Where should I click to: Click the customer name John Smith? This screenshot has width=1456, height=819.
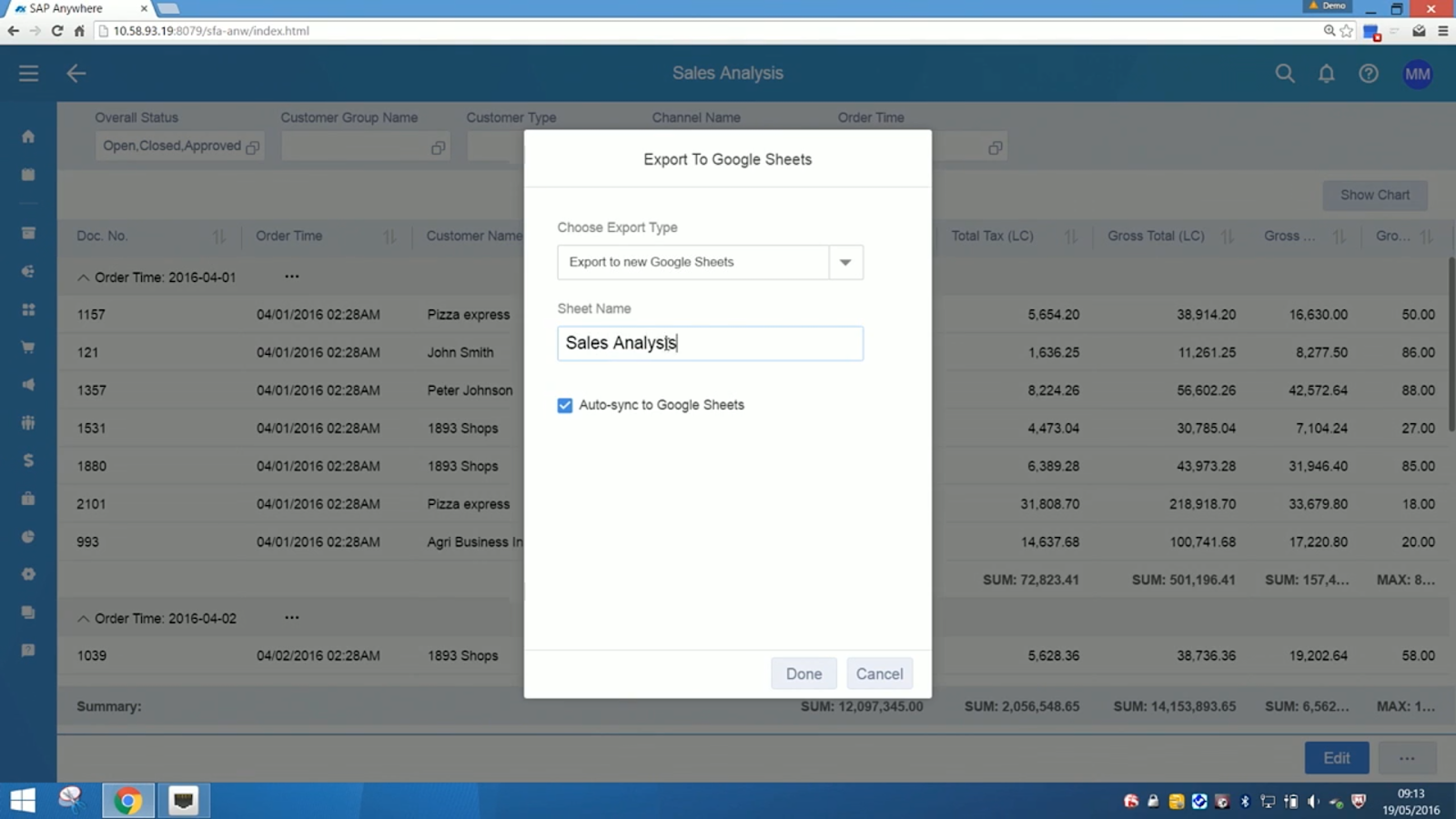pos(460,352)
